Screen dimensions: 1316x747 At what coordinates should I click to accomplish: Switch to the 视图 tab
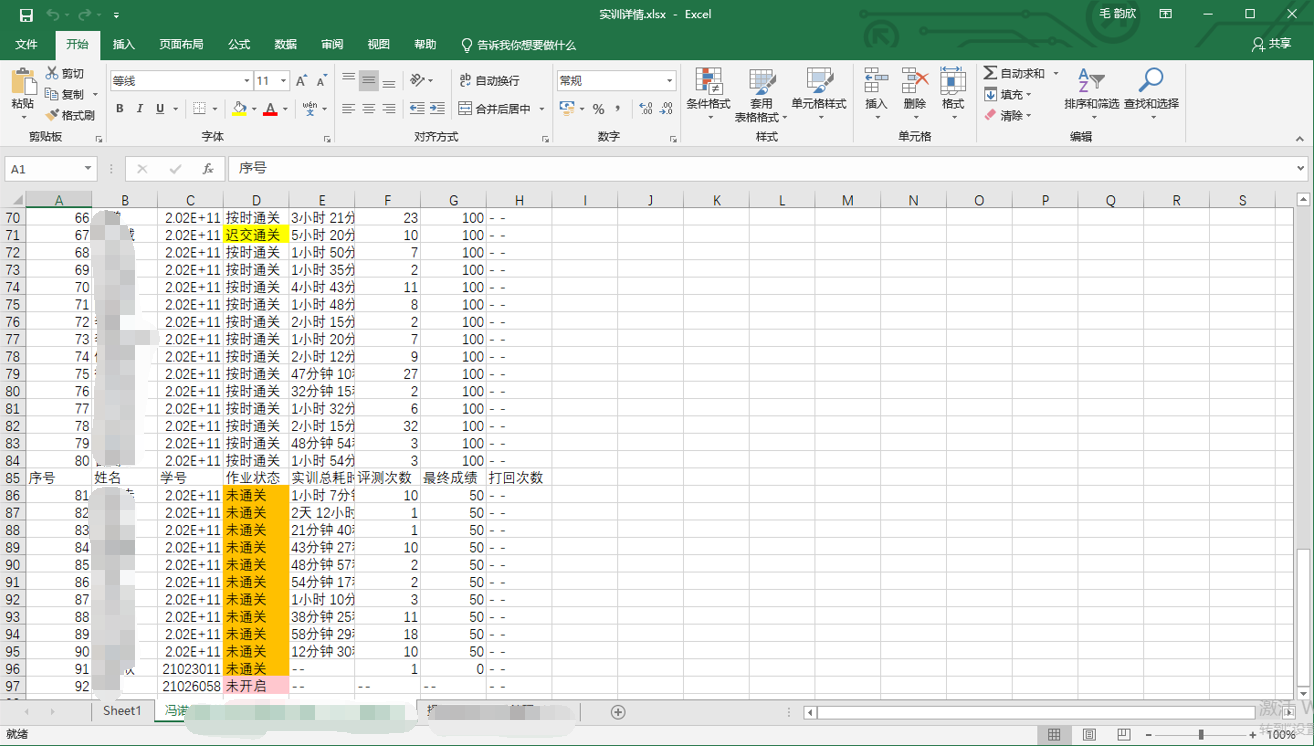[379, 45]
